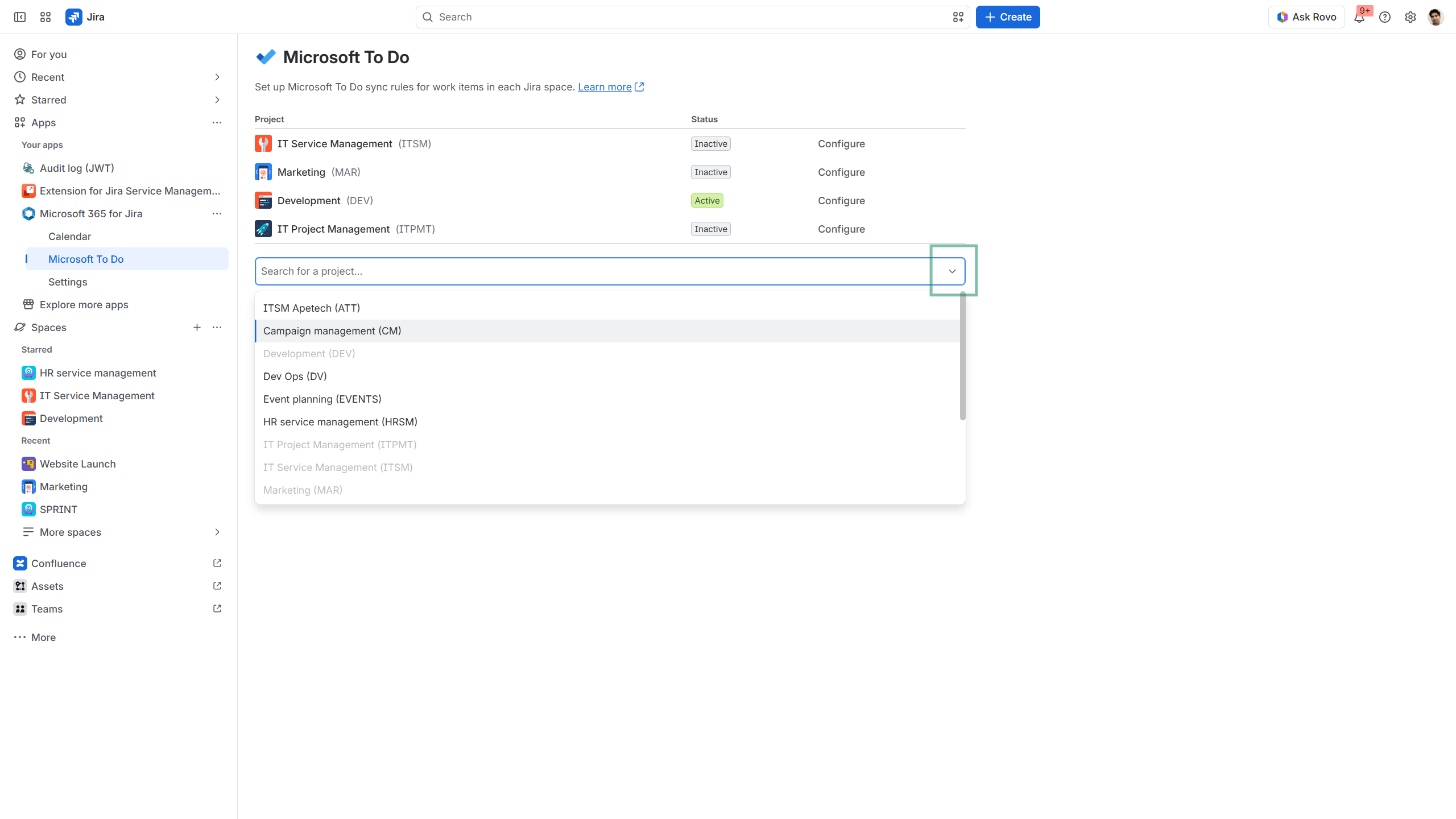Click the SPRINT space icon
The width and height of the screenshot is (1456, 819).
(x=28, y=509)
